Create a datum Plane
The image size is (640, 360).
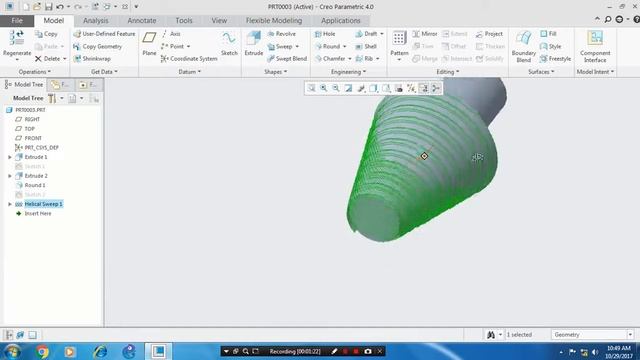(149, 44)
